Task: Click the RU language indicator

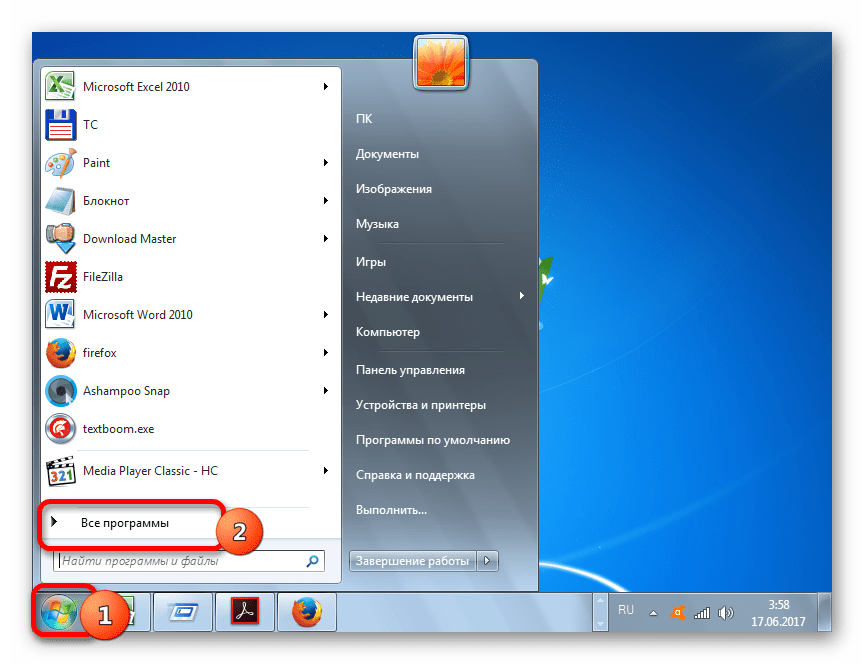Action: pos(626,610)
